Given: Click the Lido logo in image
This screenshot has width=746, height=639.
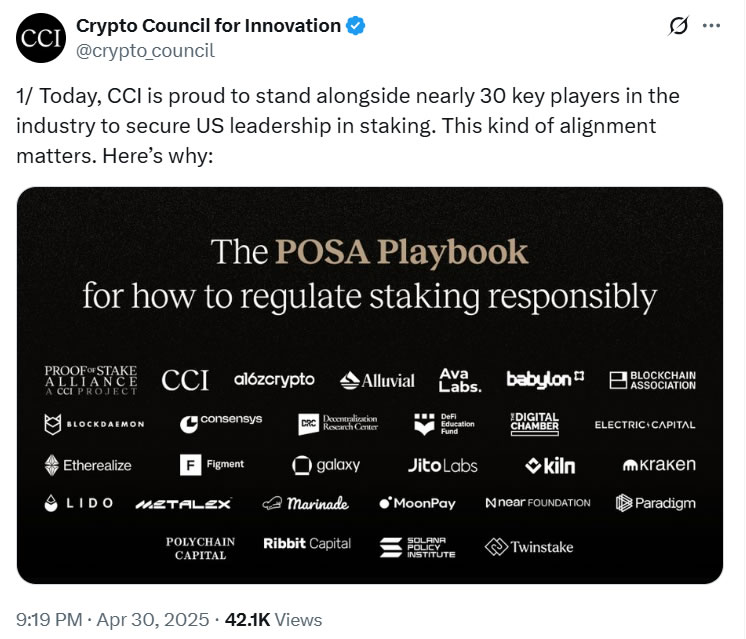Looking at the screenshot, I should [x=81, y=503].
